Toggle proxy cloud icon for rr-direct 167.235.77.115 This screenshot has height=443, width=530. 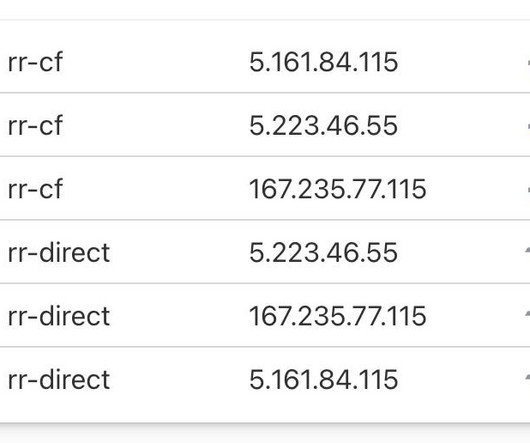[527, 314]
